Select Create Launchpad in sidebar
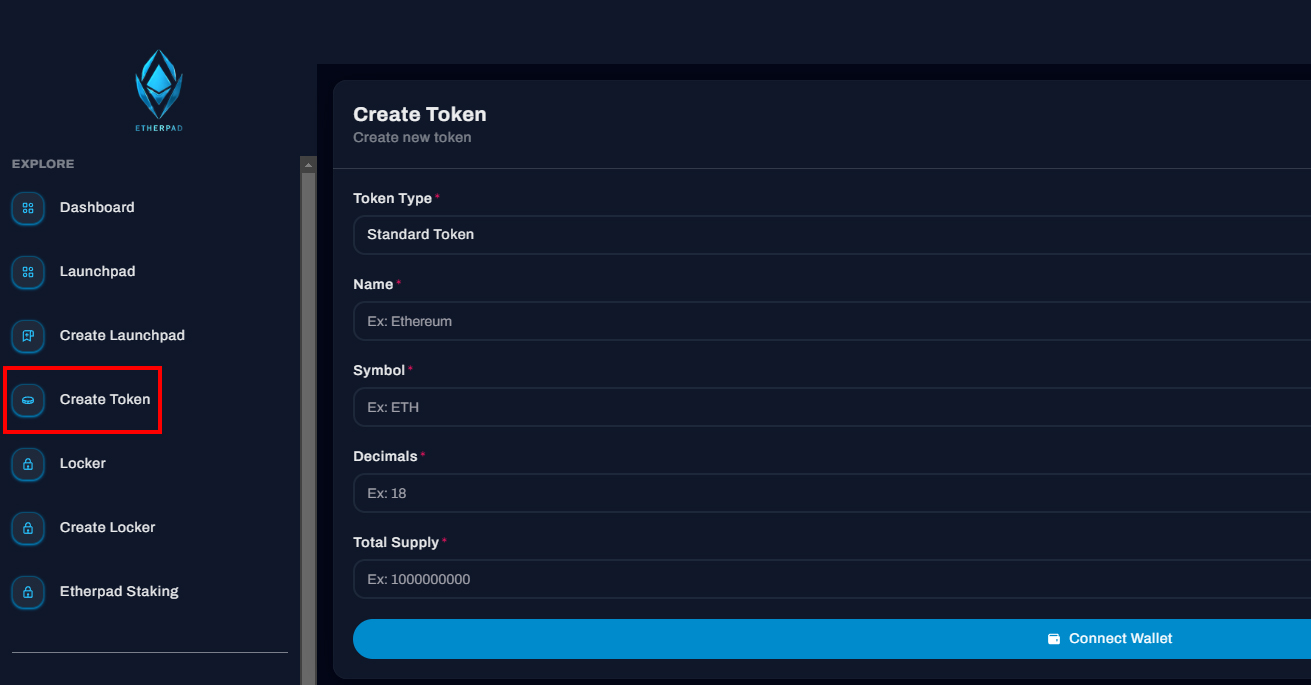Image resolution: width=1311 pixels, height=685 pixels. coord(122,336)
